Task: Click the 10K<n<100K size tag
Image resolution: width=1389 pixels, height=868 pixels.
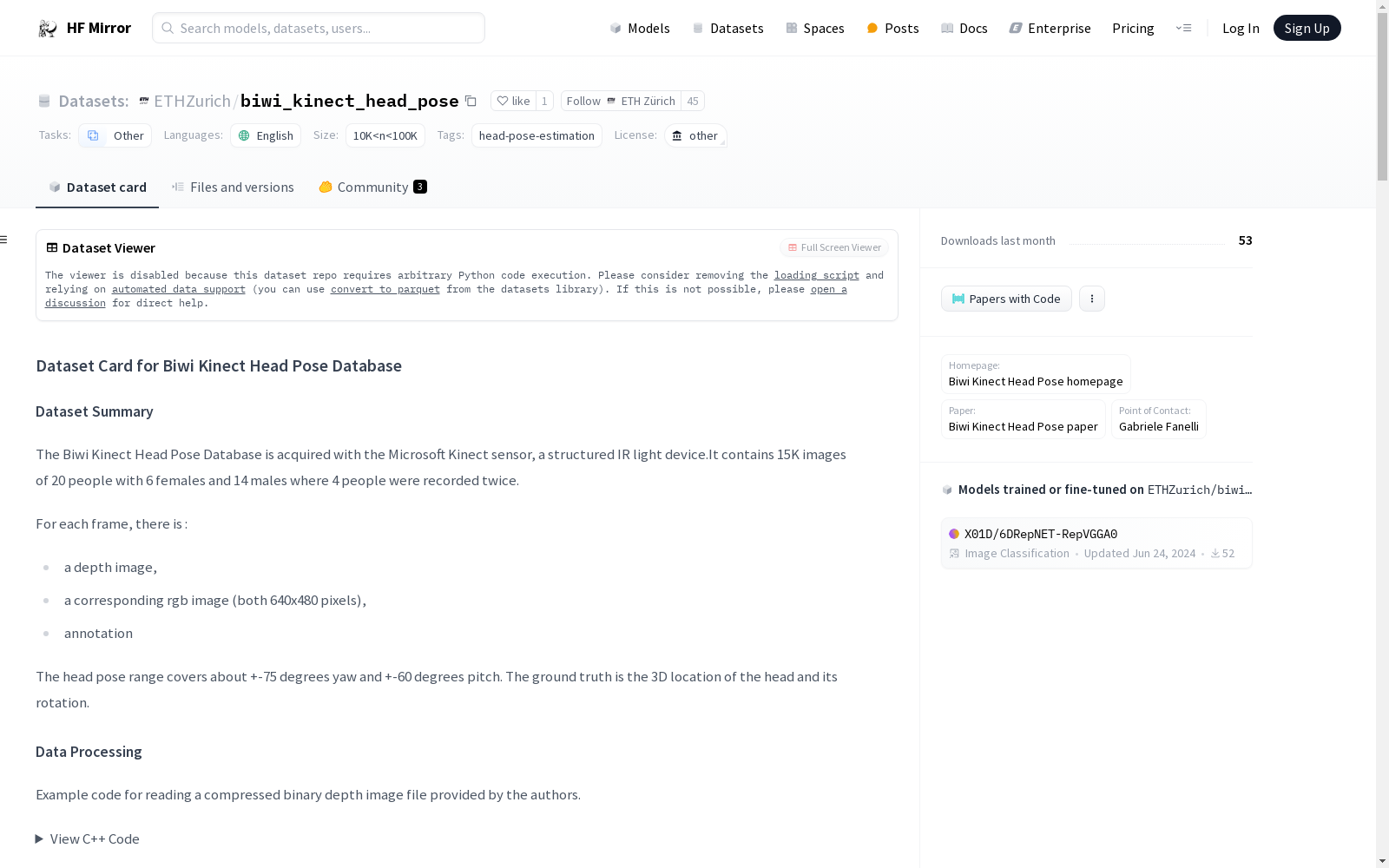Action: (385, 135)
